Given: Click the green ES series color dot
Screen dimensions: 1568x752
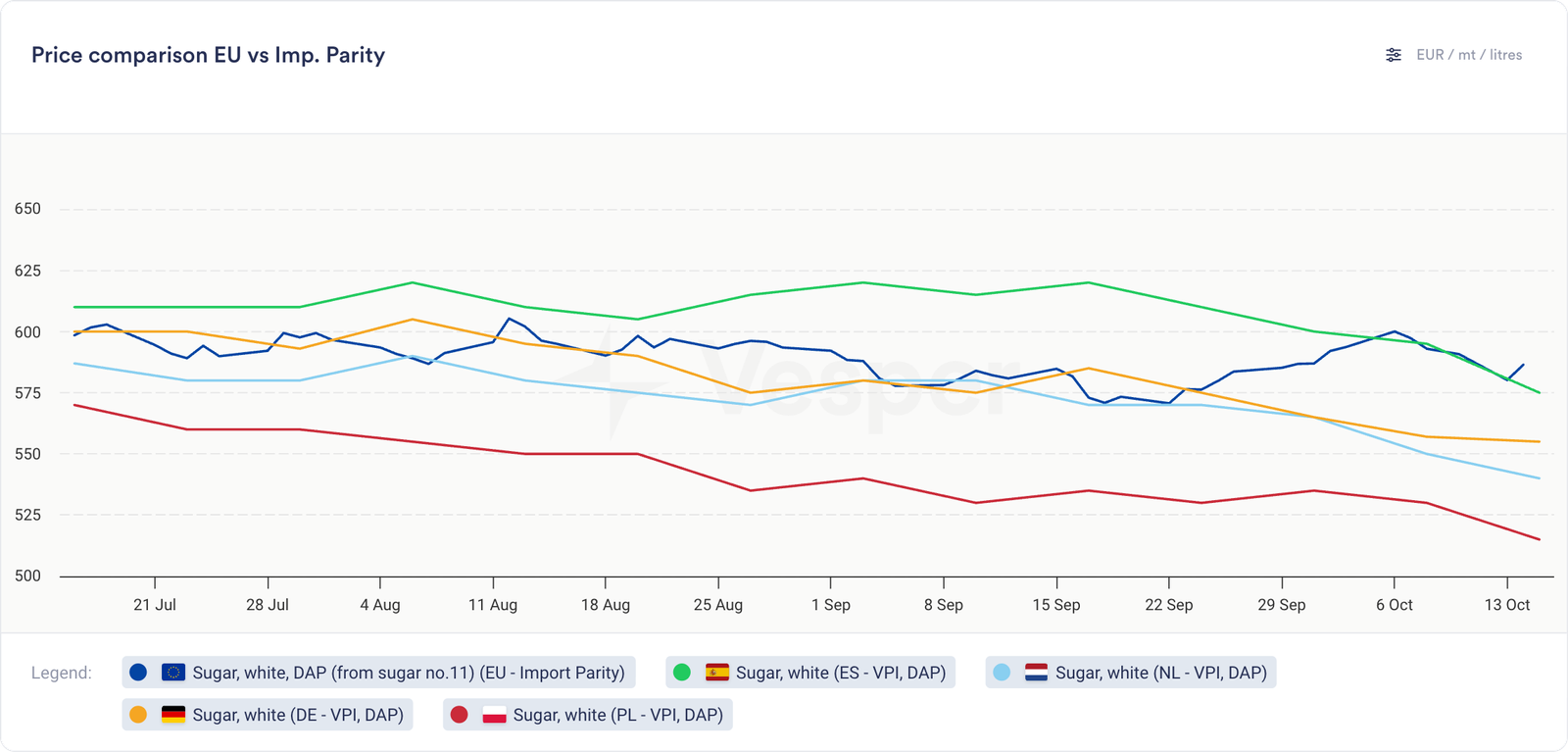Looking at the screenshot, I should (682, 673).
